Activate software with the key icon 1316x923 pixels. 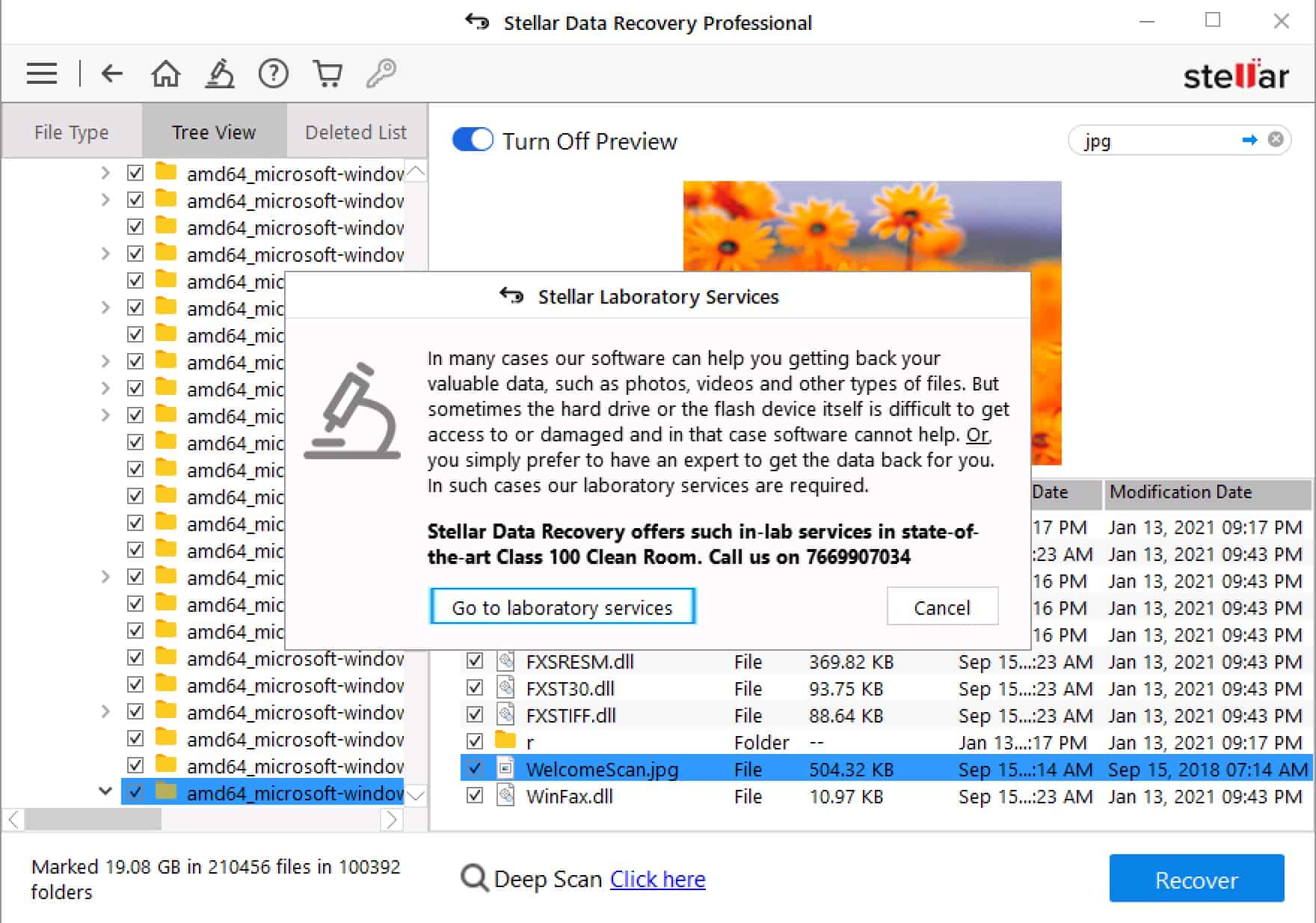click(x=381, y=73)
